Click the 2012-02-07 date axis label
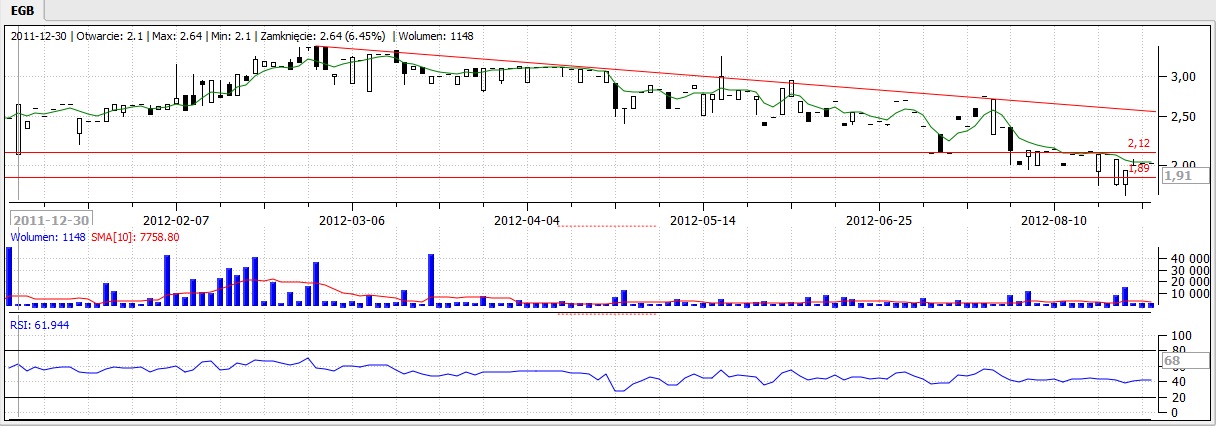1216x429 pixels. click(x=176, y=219)
